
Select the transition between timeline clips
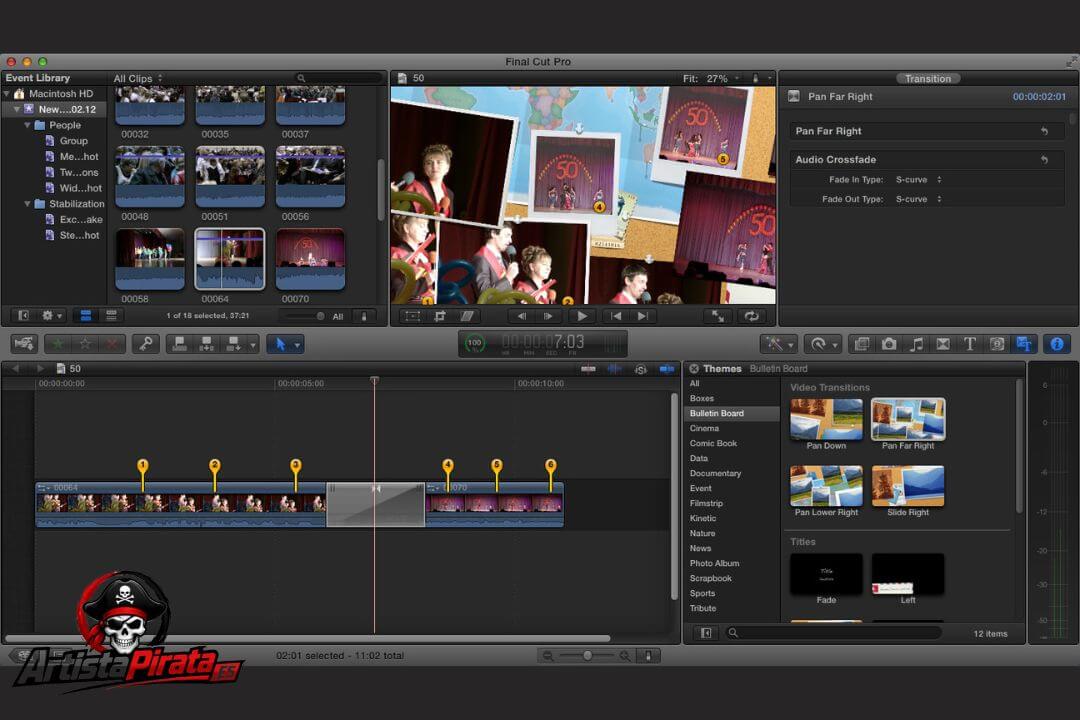click(x=375, y=505)
